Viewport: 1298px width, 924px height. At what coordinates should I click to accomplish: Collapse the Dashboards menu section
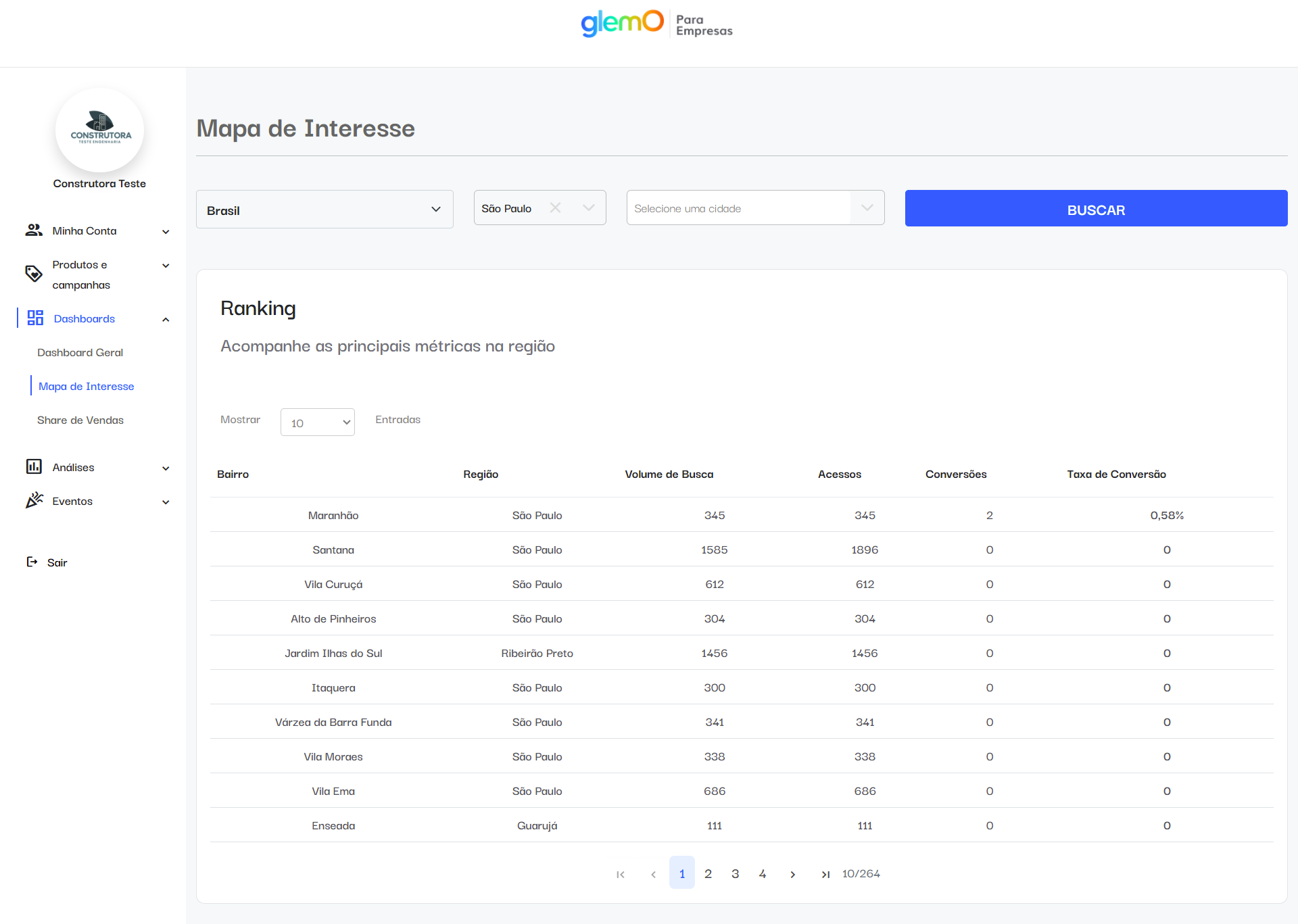166,319
